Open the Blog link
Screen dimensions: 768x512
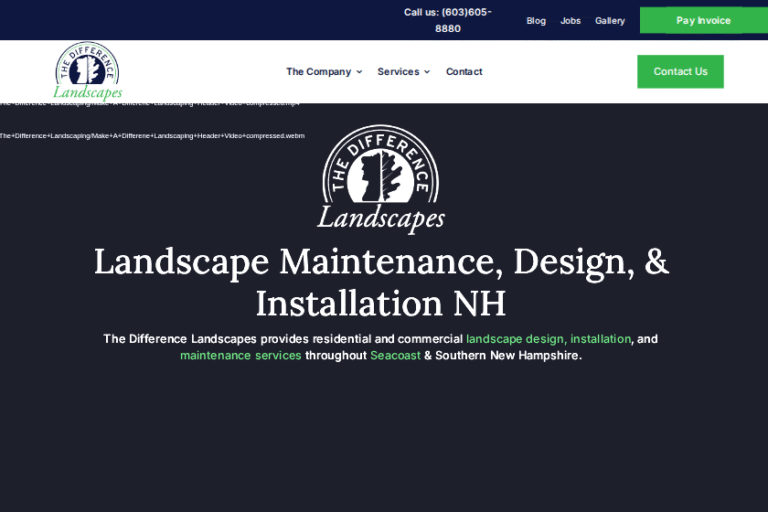click(536, 21)
